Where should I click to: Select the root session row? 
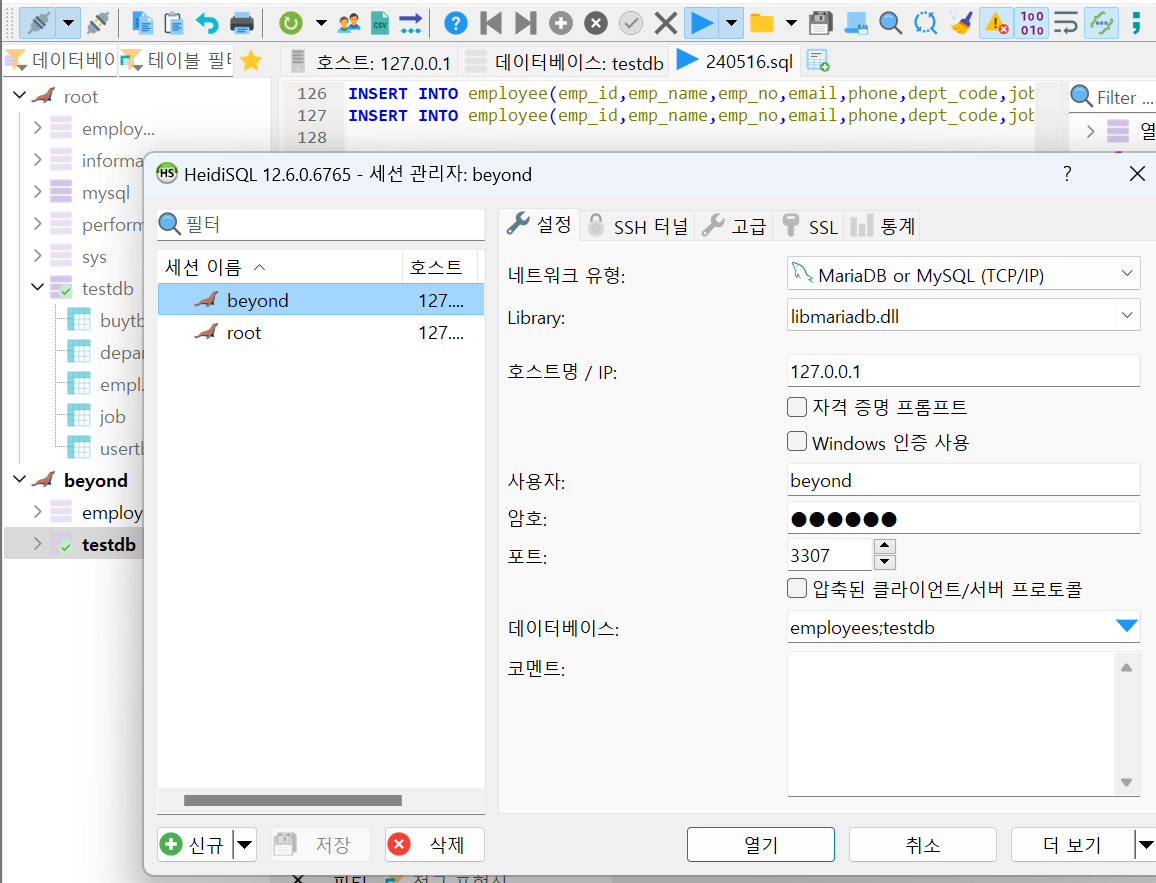(321, 332)
